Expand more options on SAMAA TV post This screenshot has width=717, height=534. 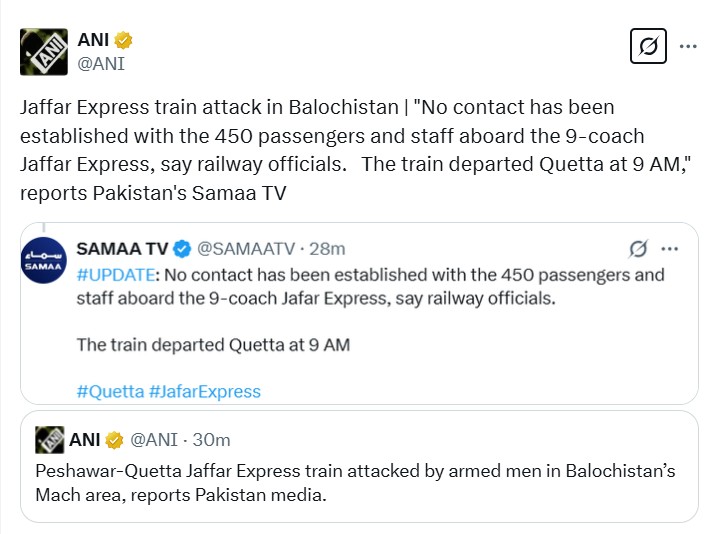pyautogui.click(x=670, y=248)
